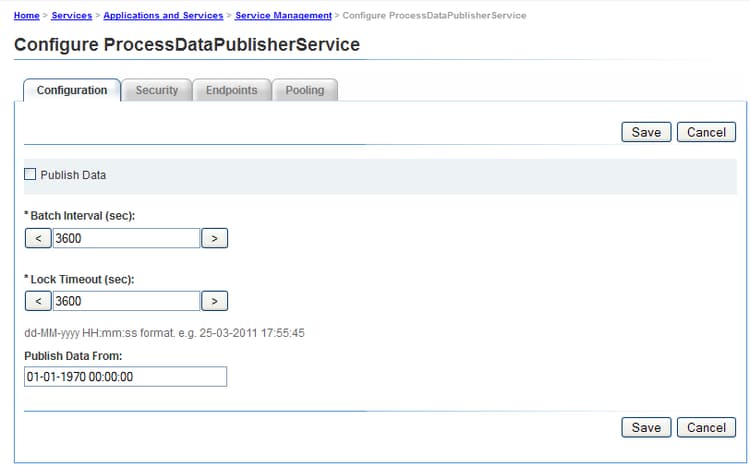Screen dimensions: 750x467
Task: Click the top Cancel button
Action: tap(706, 132)
